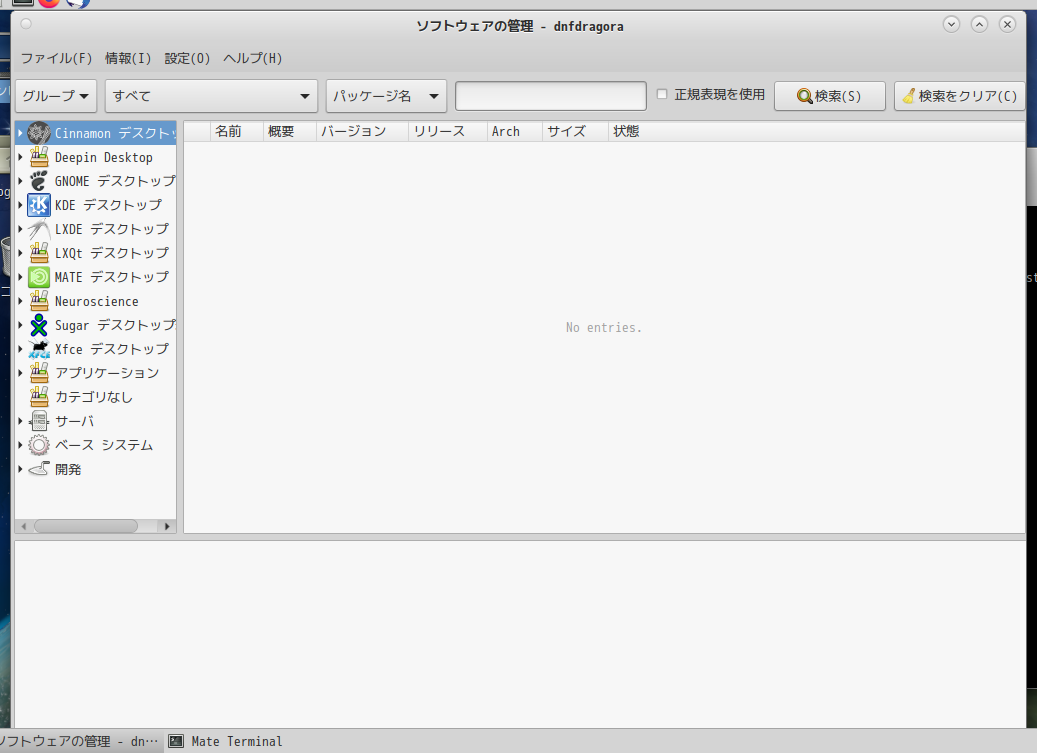Click the group tree horizontal scrollbar
Image resolution: width=1037 pixels, height=753 pixels.
point(86,526)
